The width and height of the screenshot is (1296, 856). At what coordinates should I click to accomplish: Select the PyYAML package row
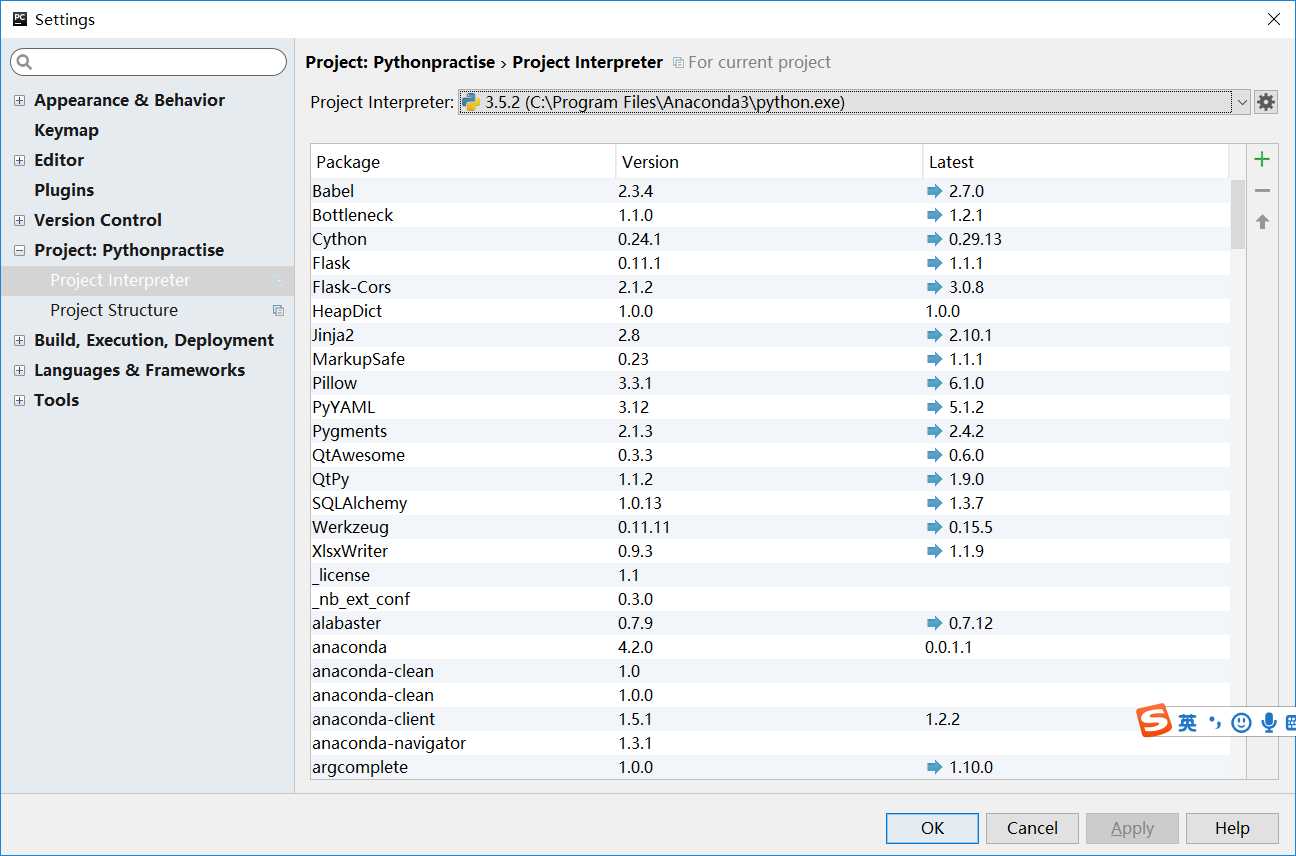click(x=770, y=407)
